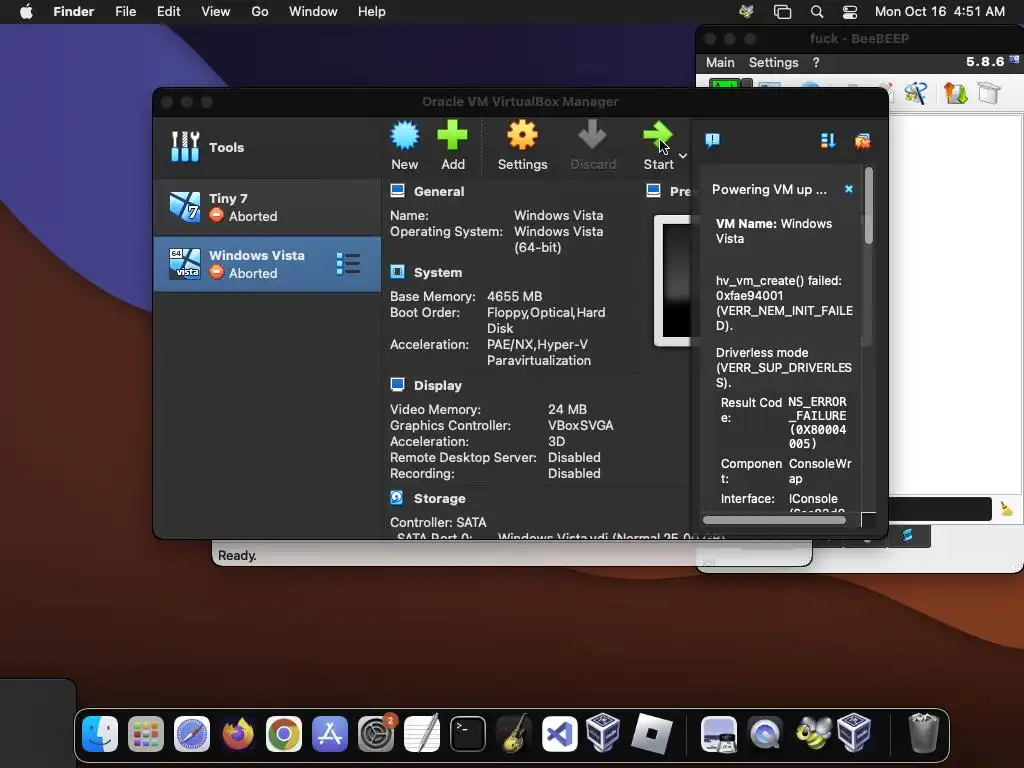The image size is (1024, 768).
Task: Open Control Center in menu bar
Action: [x=850, y=12]
